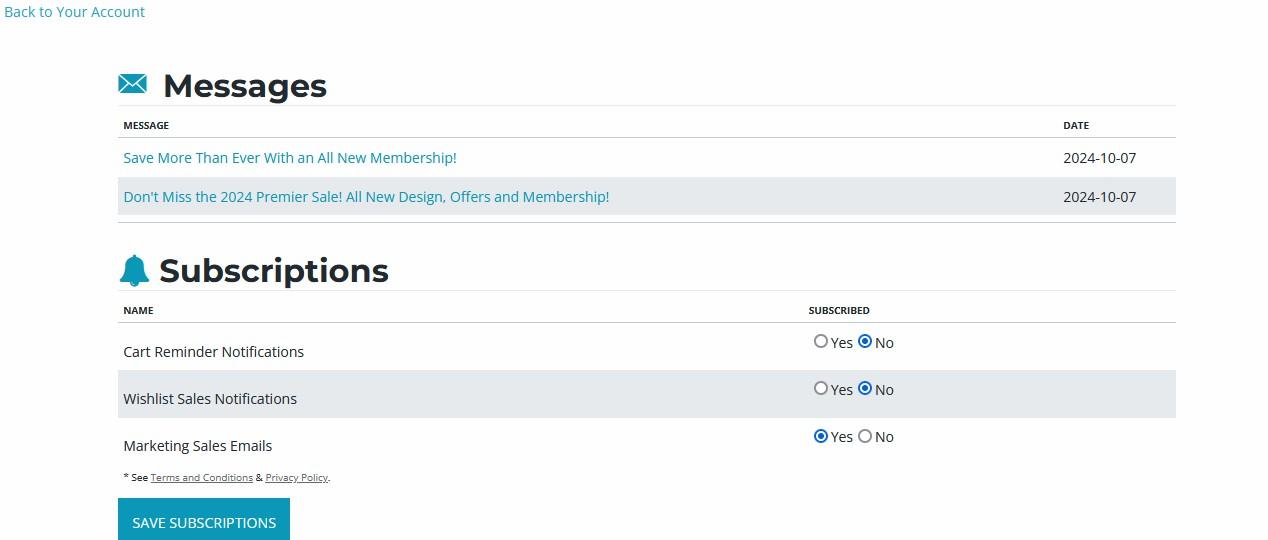Viewport: 1268px width, 540px height.
Task: Click the date of the first message
Action: tap(1099, 158)
